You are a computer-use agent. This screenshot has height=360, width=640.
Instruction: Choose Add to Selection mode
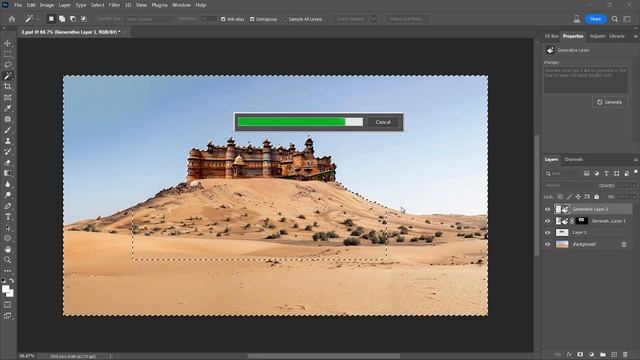(62, 19)
